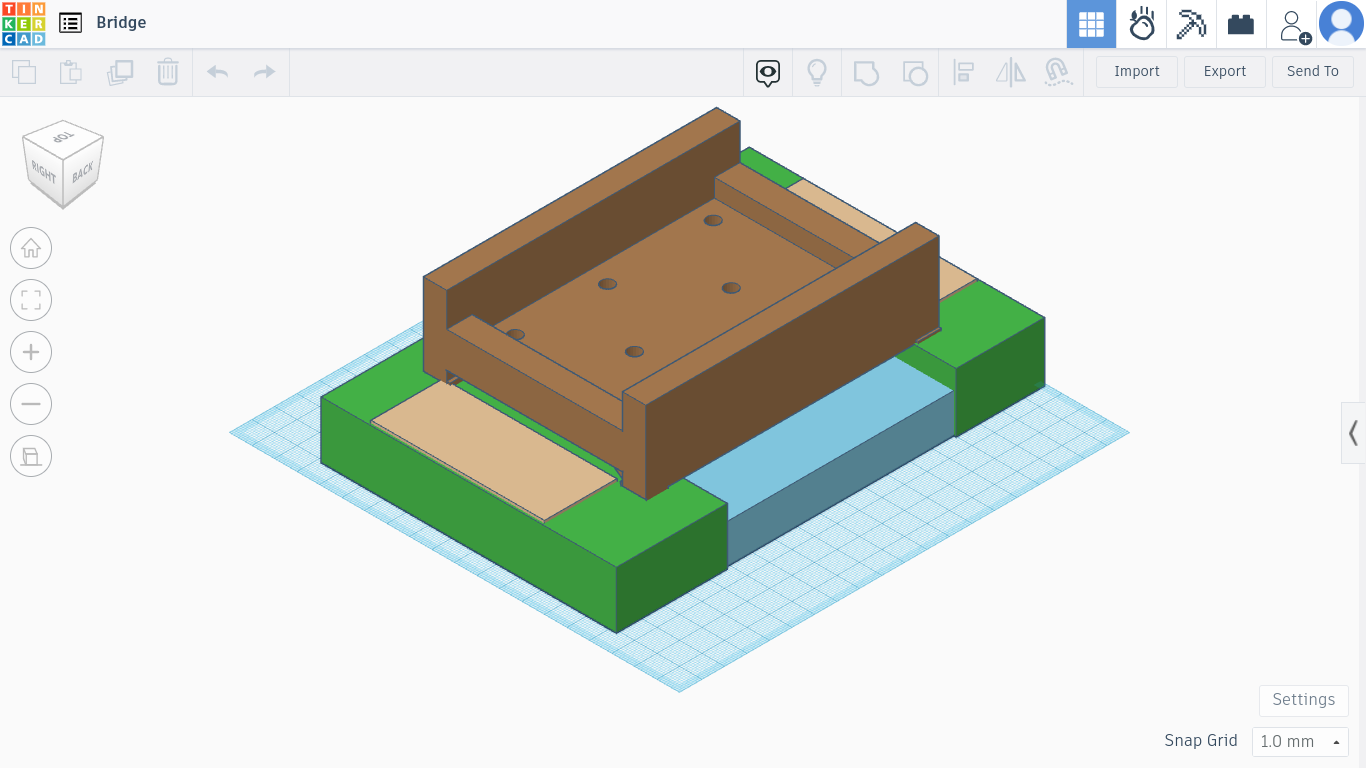
Task: Click the Export button
Action: [x=1225, y=72]
